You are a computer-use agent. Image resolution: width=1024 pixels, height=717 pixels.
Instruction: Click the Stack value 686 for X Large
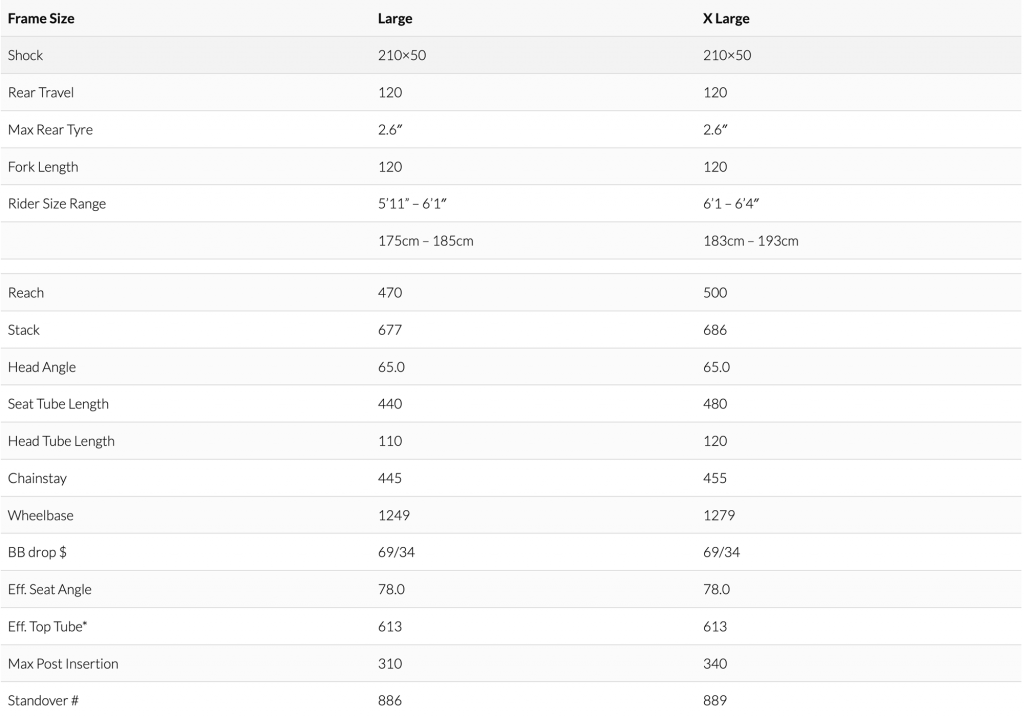coord(715,330)
